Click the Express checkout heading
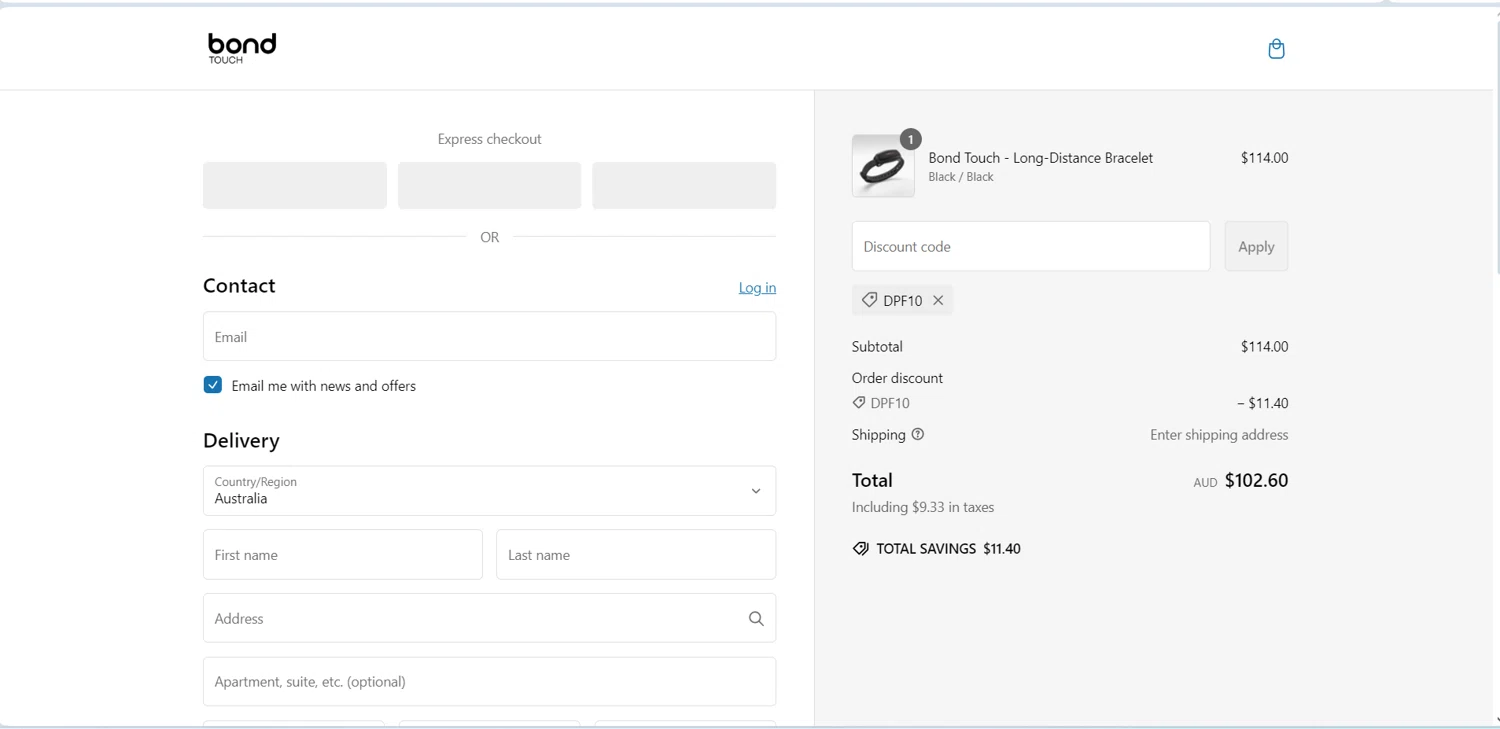 [x=489, y=139]
